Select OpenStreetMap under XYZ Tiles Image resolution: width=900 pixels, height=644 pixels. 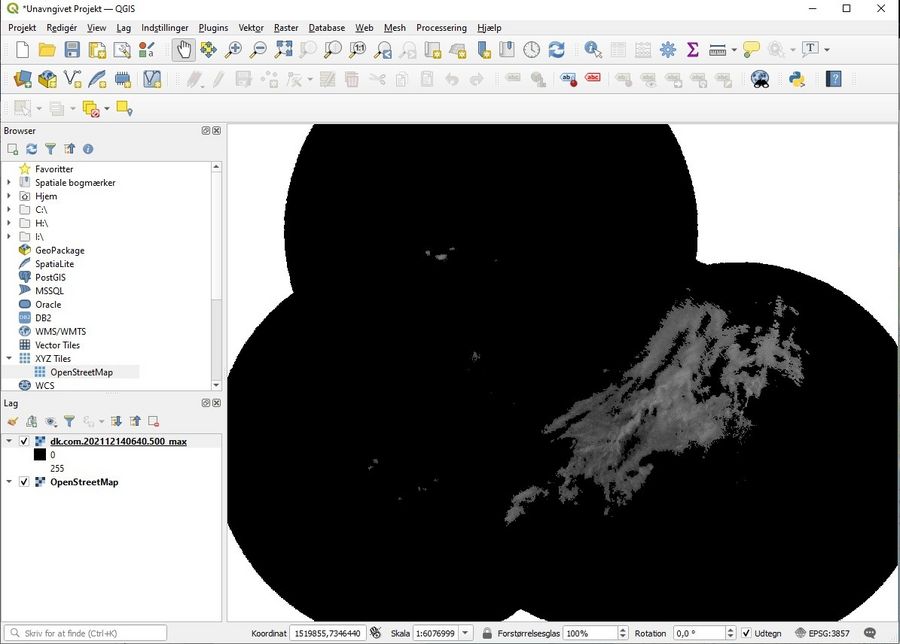[x=81, y=372]
